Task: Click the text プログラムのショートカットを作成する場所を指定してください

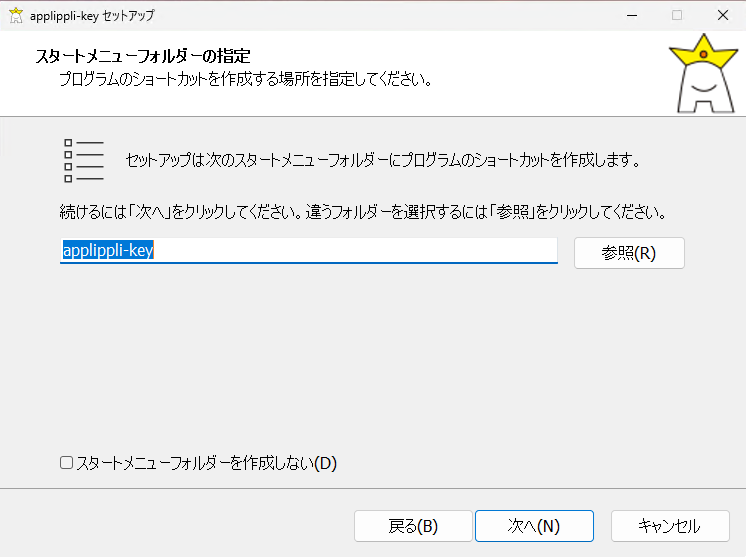Action: tap(245, 79)
